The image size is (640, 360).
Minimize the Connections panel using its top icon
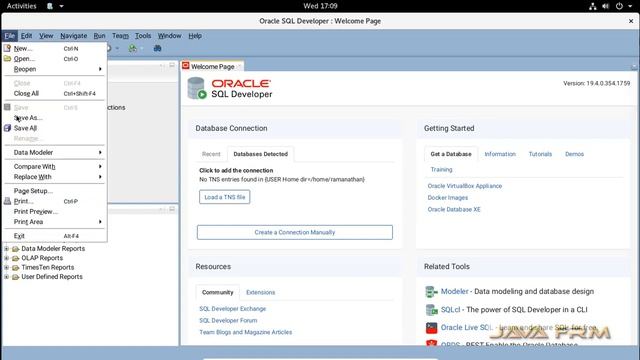coord(172,65)
